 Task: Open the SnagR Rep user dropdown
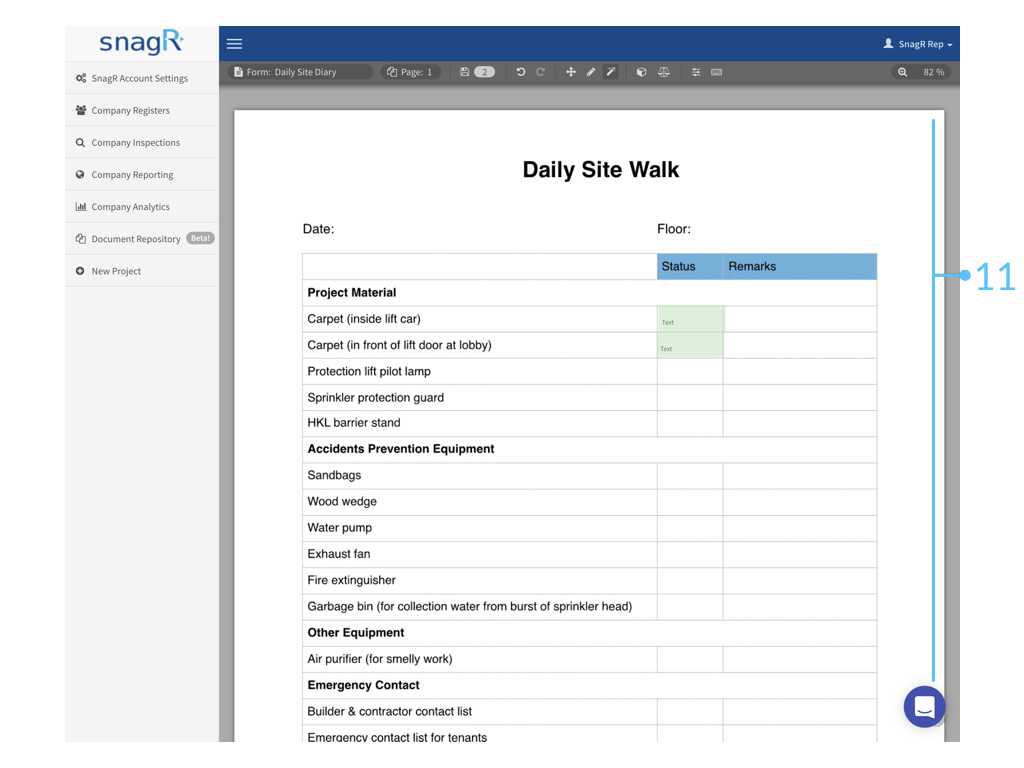click(x=918, y=44)
